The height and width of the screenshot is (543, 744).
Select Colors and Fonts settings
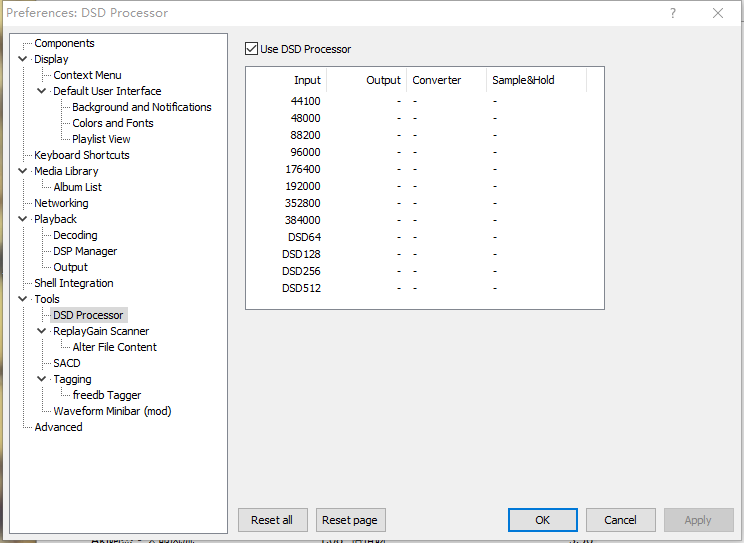pos(113,123)
